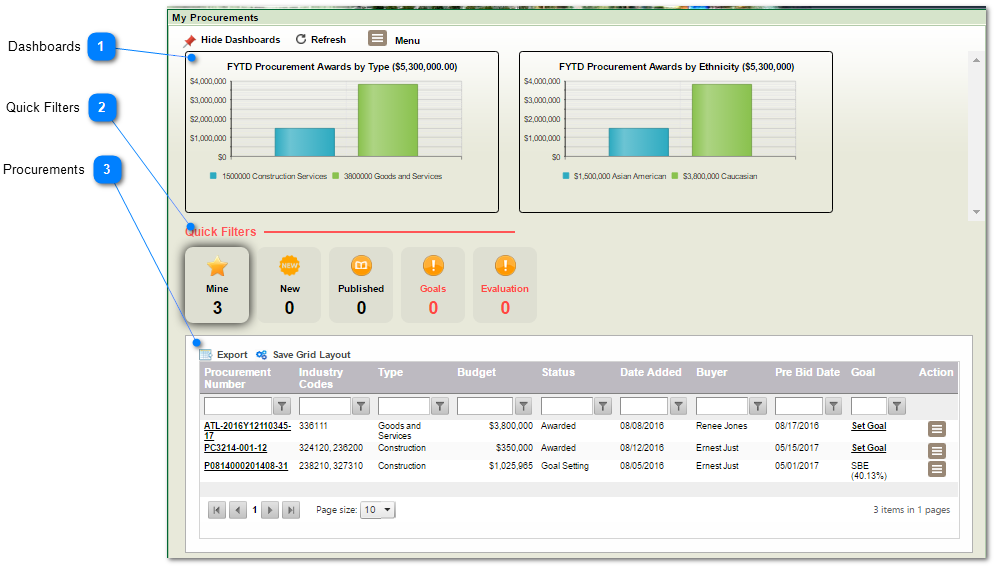Click the Save Grid Layout icon
This screenshot has width=996, height=568.
(x=262, y=355)
